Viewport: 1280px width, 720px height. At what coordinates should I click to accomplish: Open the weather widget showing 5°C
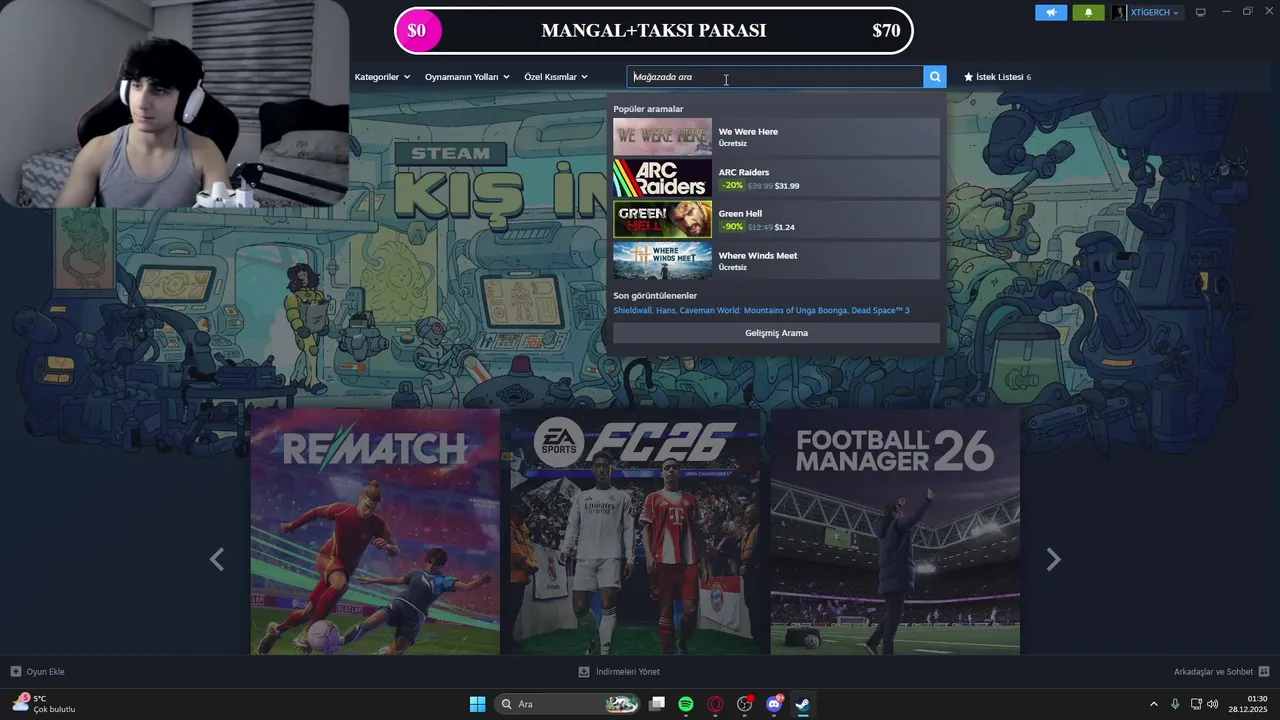43,704
